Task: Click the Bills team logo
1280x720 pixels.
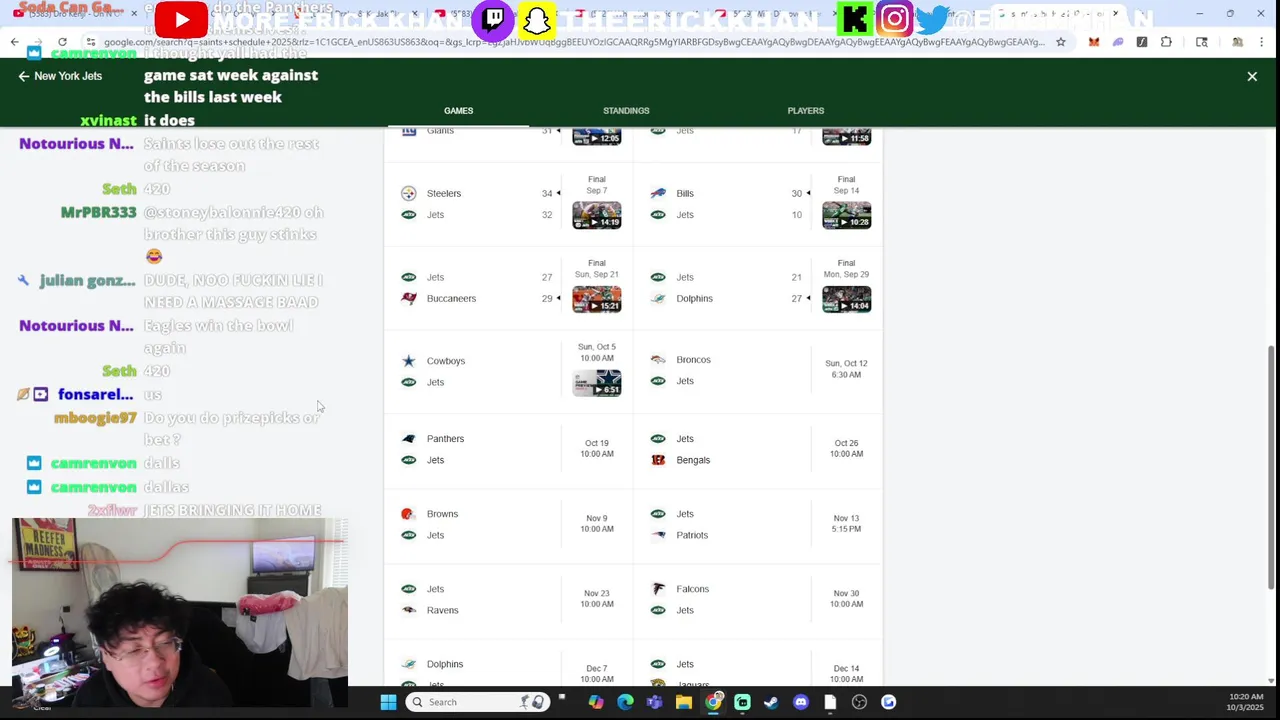Action: coord(658,193)
